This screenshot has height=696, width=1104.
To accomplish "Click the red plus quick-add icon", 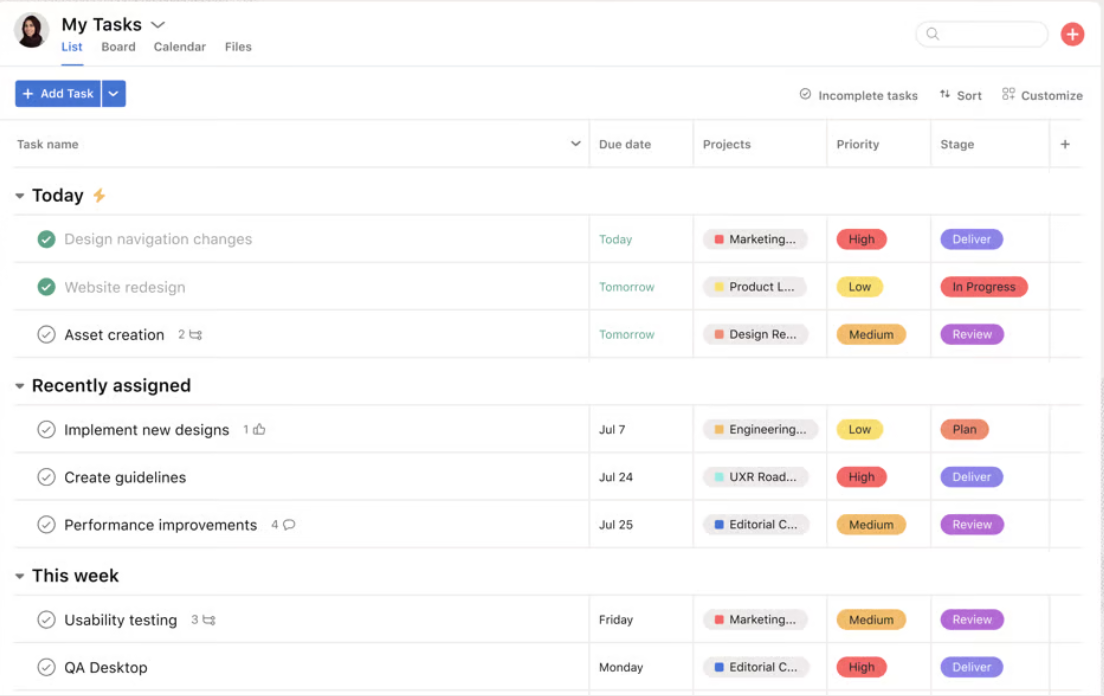I will click(1072, 34).
